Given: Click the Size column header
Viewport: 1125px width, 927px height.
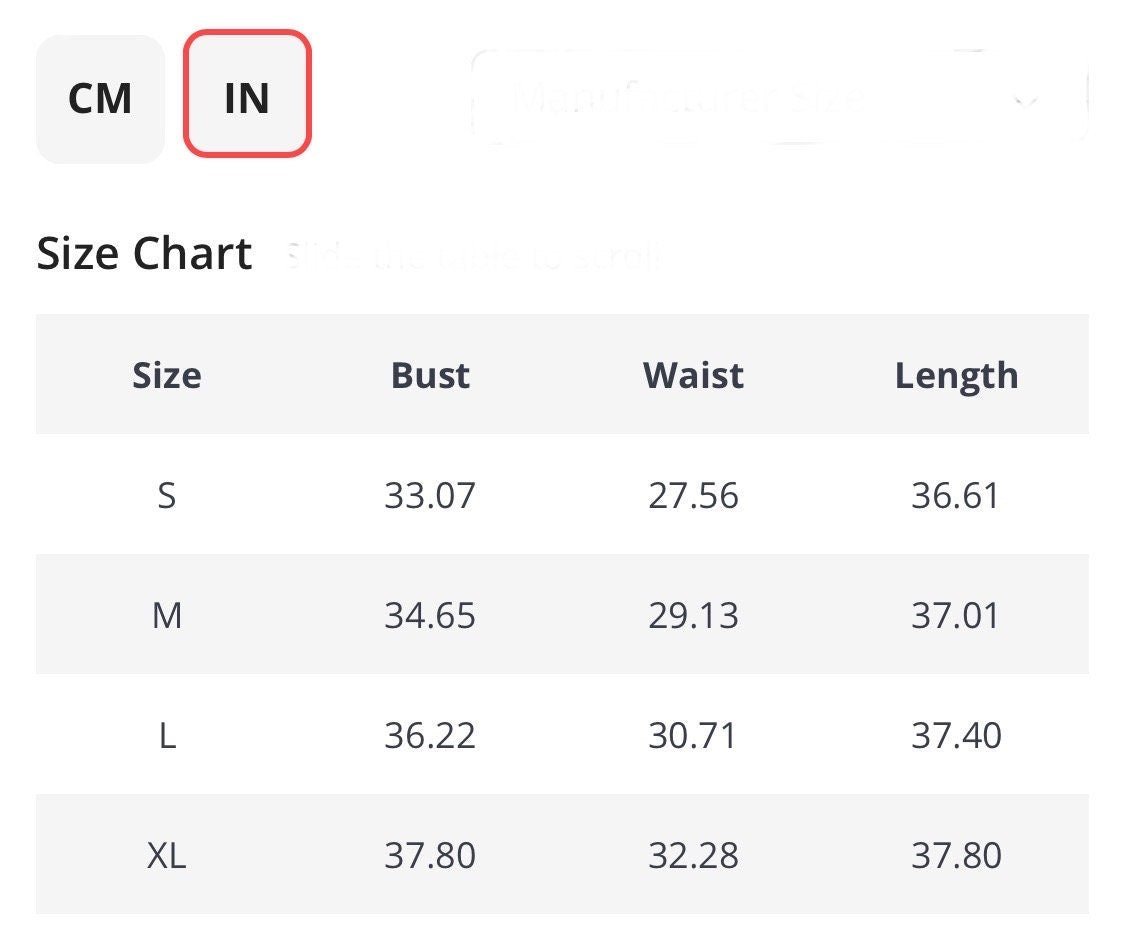Looking at the screenshot, I should click(167, 375).
